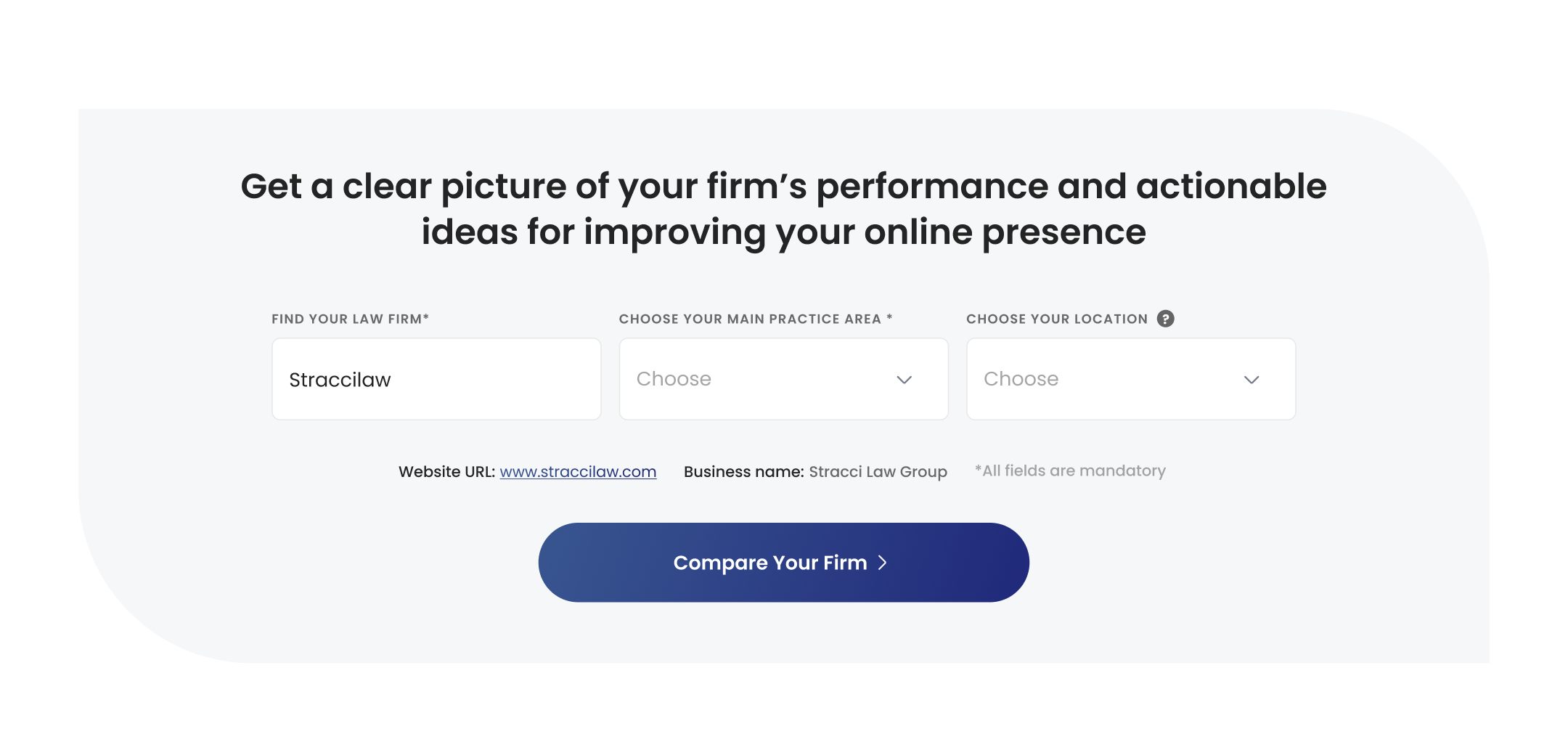Click the arrow icon on Compare Your Firm
Viewport: 1568px width, 734px height.
click(x=883, y=563)
